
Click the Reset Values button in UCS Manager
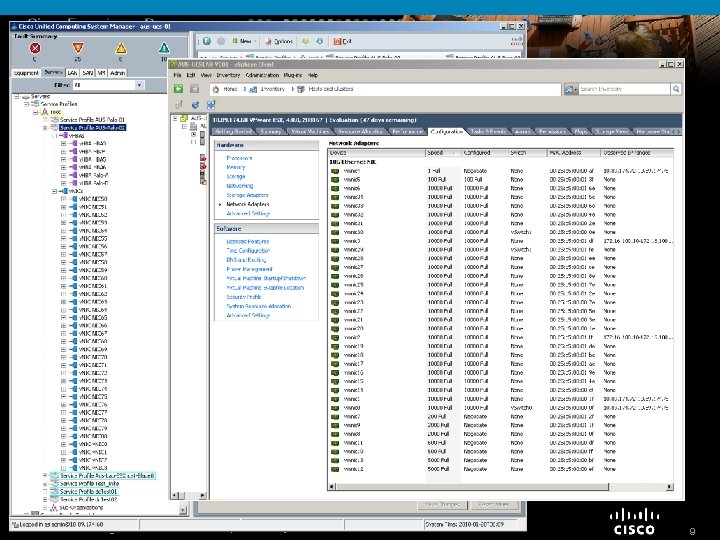[494, 505]
